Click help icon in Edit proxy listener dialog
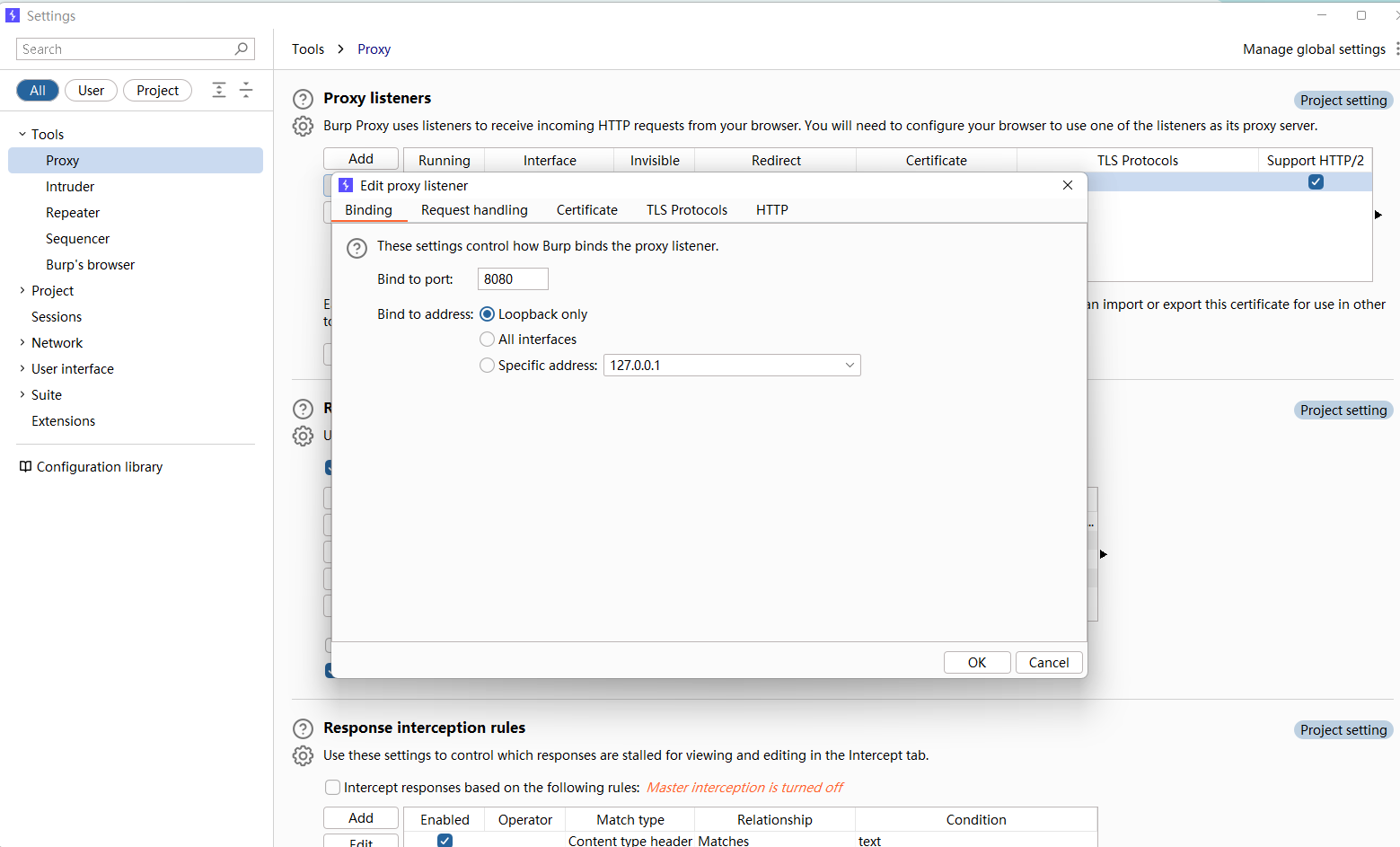 pyautogui.click(x=357, y=249)
